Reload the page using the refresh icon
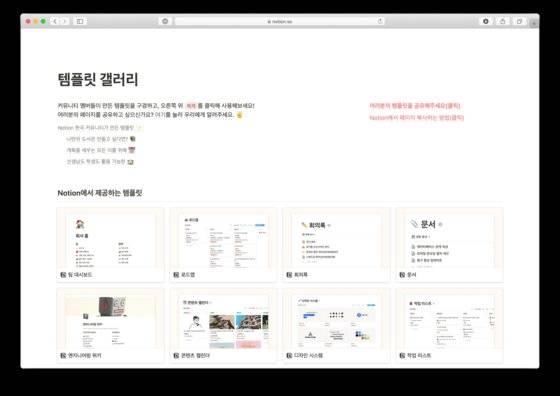The image size is (560, 396). coord(380,21)
